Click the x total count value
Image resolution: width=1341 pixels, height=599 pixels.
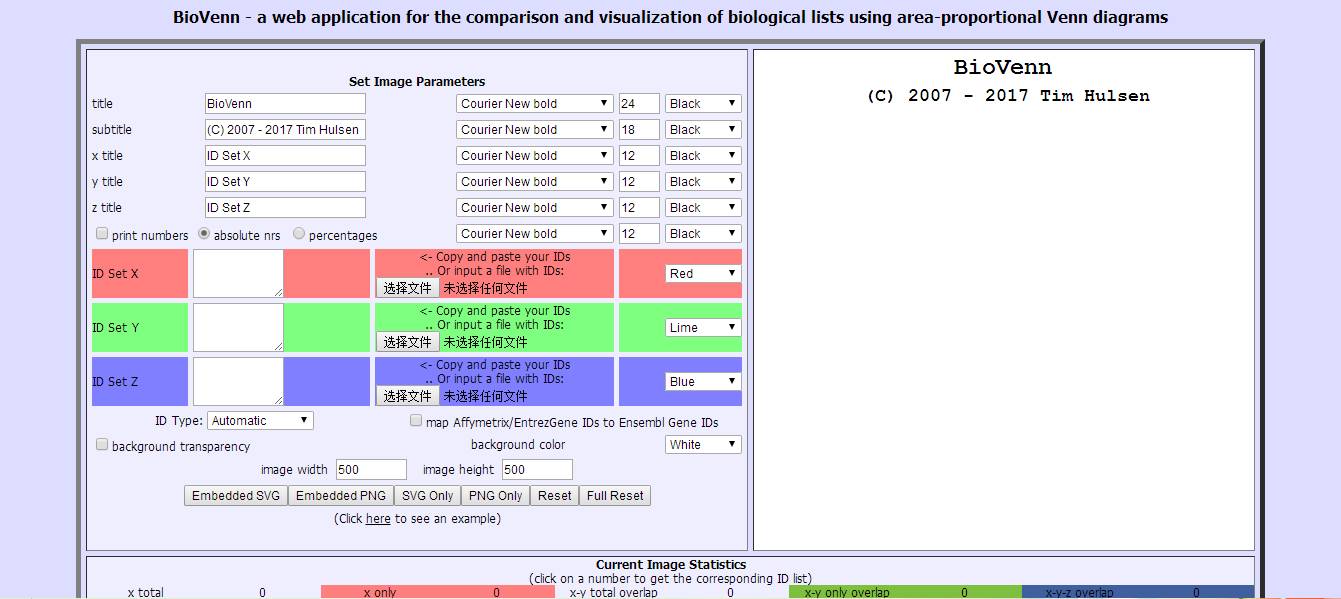[x=263, y=592]
